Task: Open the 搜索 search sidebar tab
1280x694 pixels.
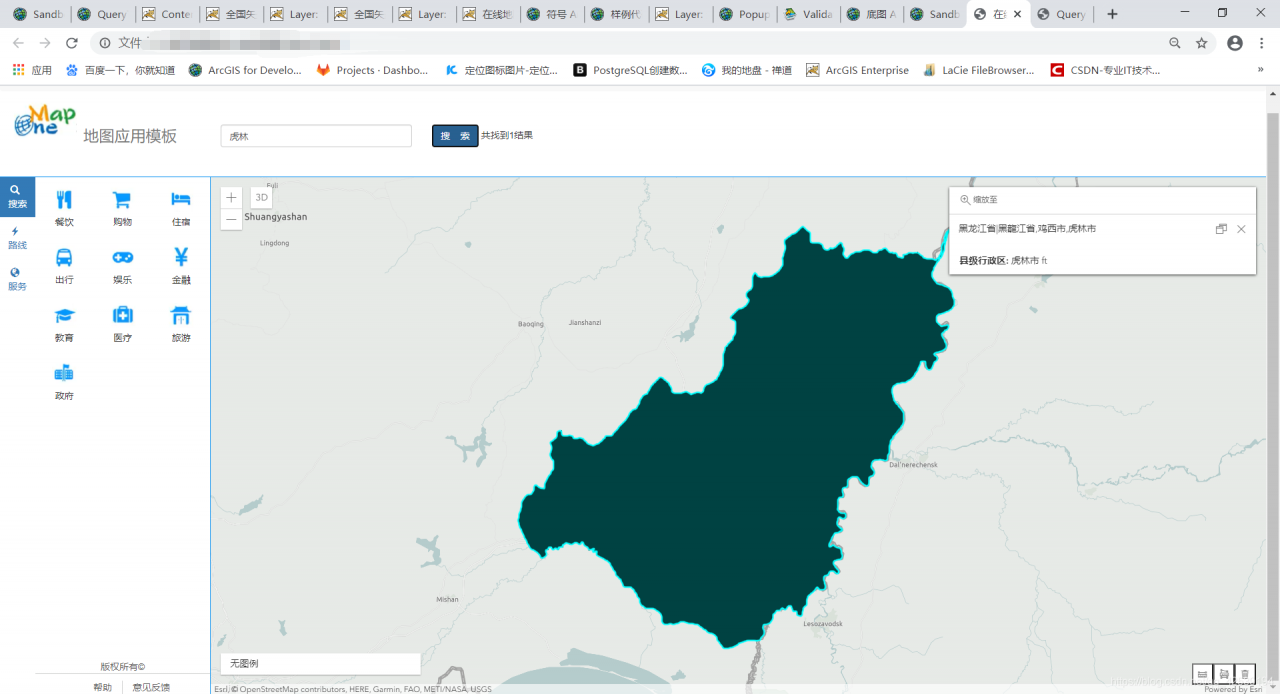Action: pyautogui.click(x=17, y=196)
